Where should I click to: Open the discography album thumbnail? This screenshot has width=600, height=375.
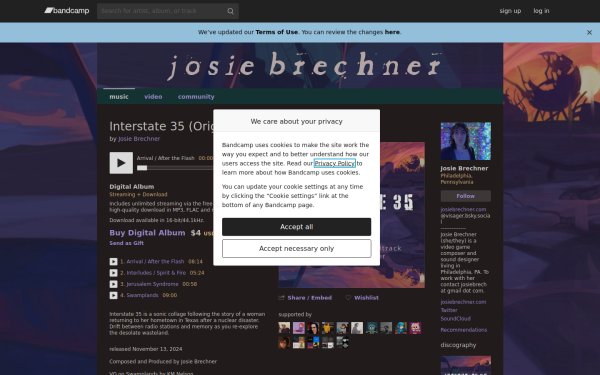pyautogui.click(x=466, y=365)
